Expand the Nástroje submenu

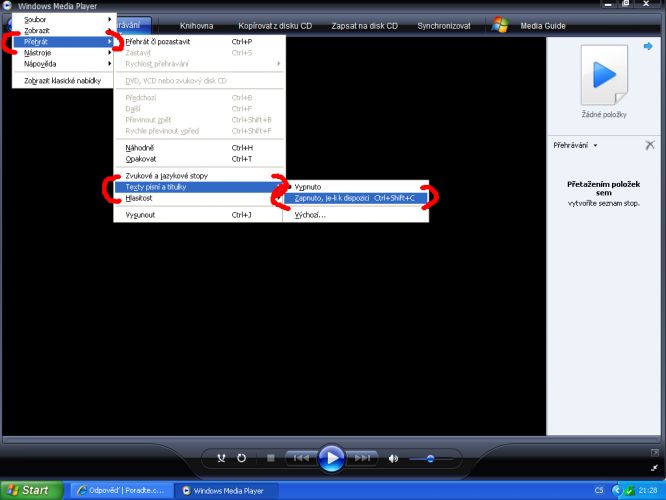pos(63,53)
